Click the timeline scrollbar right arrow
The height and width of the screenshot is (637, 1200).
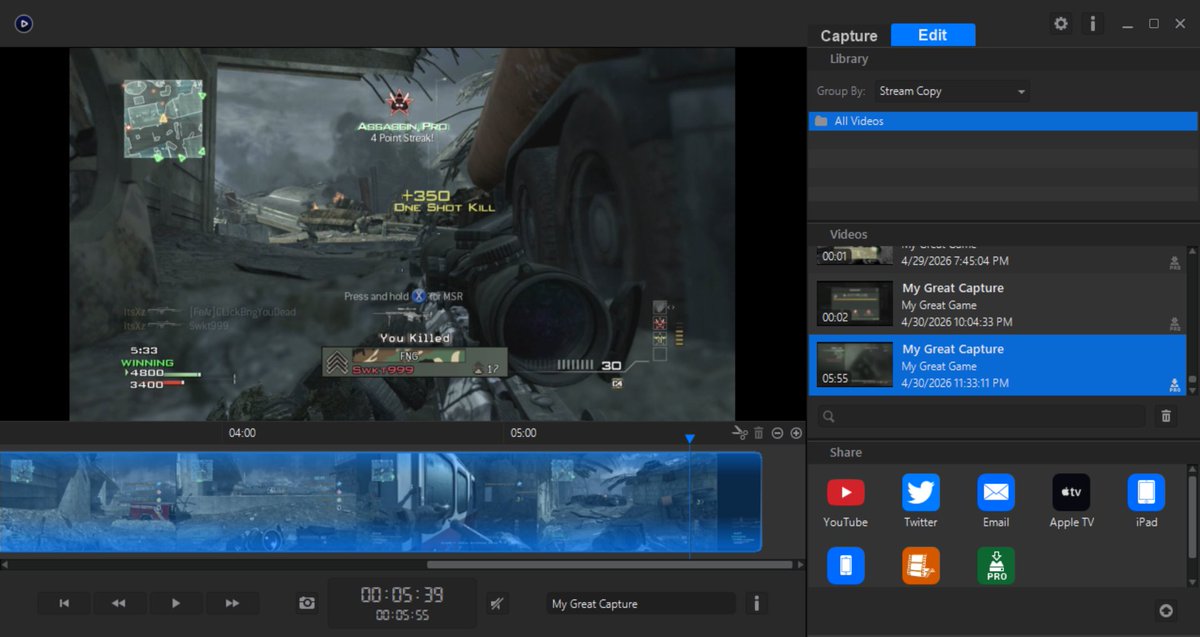800,565
